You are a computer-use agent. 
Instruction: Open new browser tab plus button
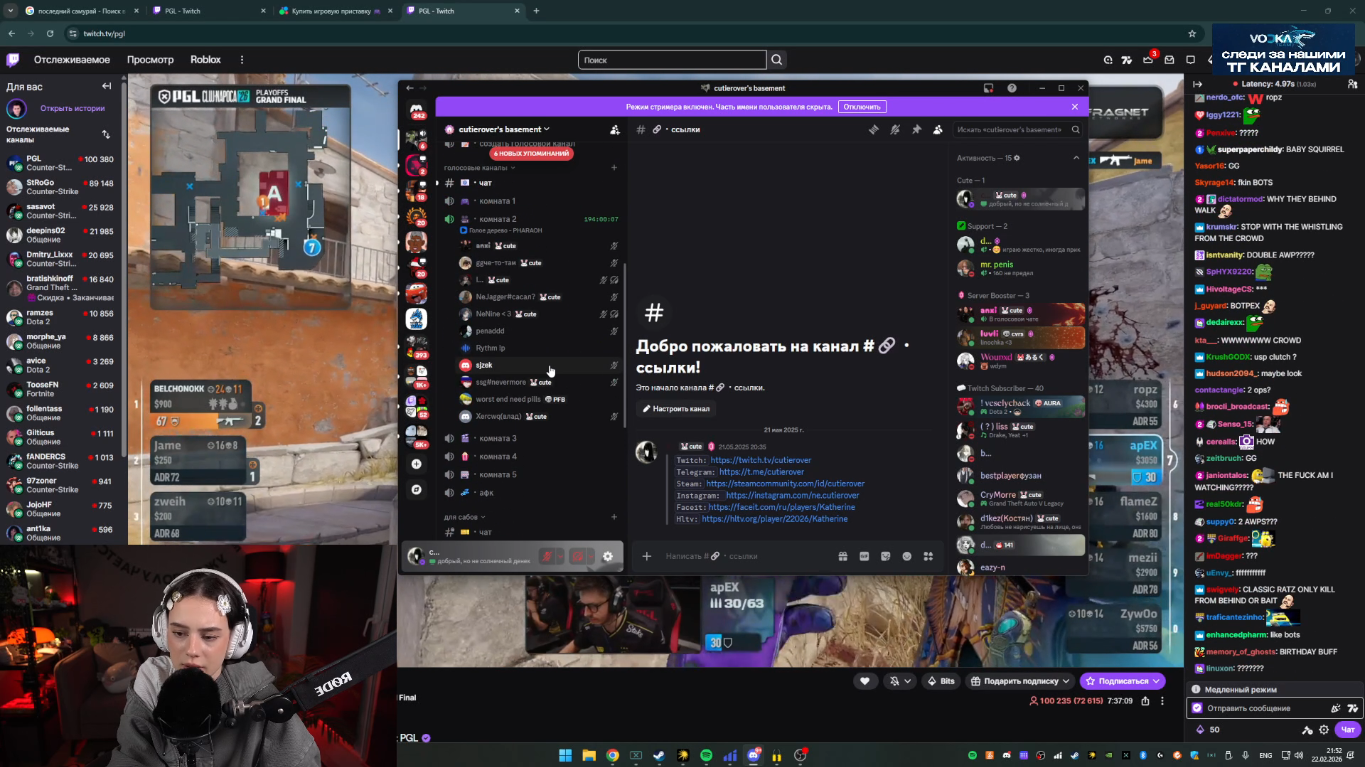pos(536,10)
